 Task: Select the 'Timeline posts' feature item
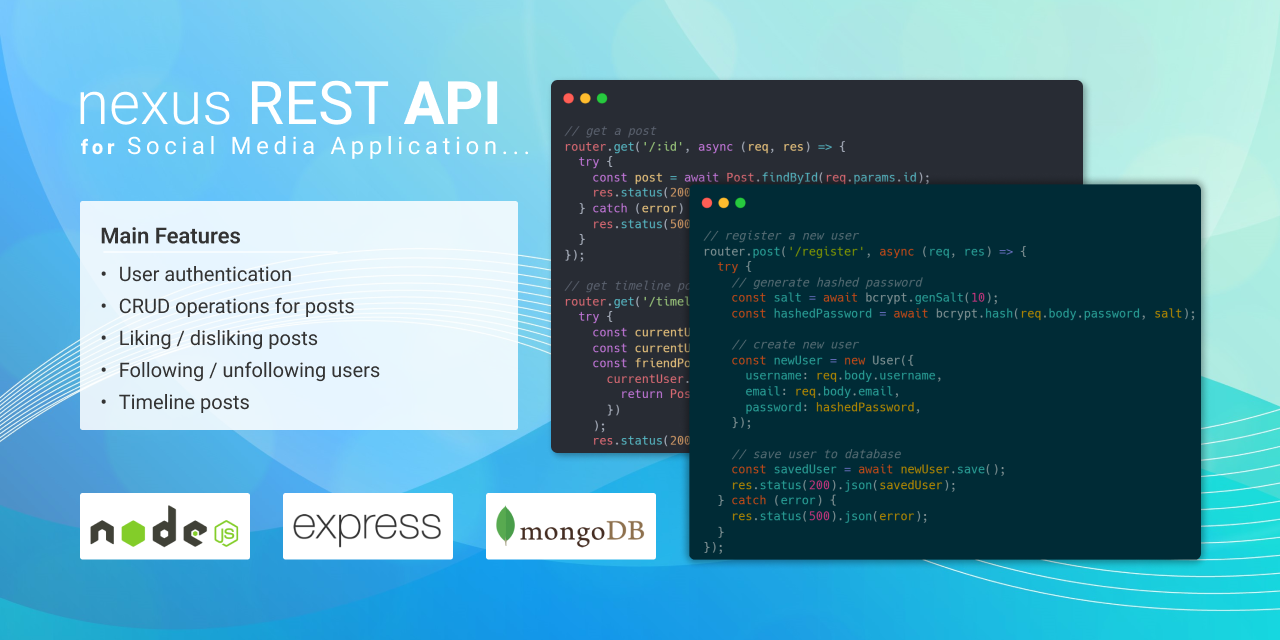184,402
